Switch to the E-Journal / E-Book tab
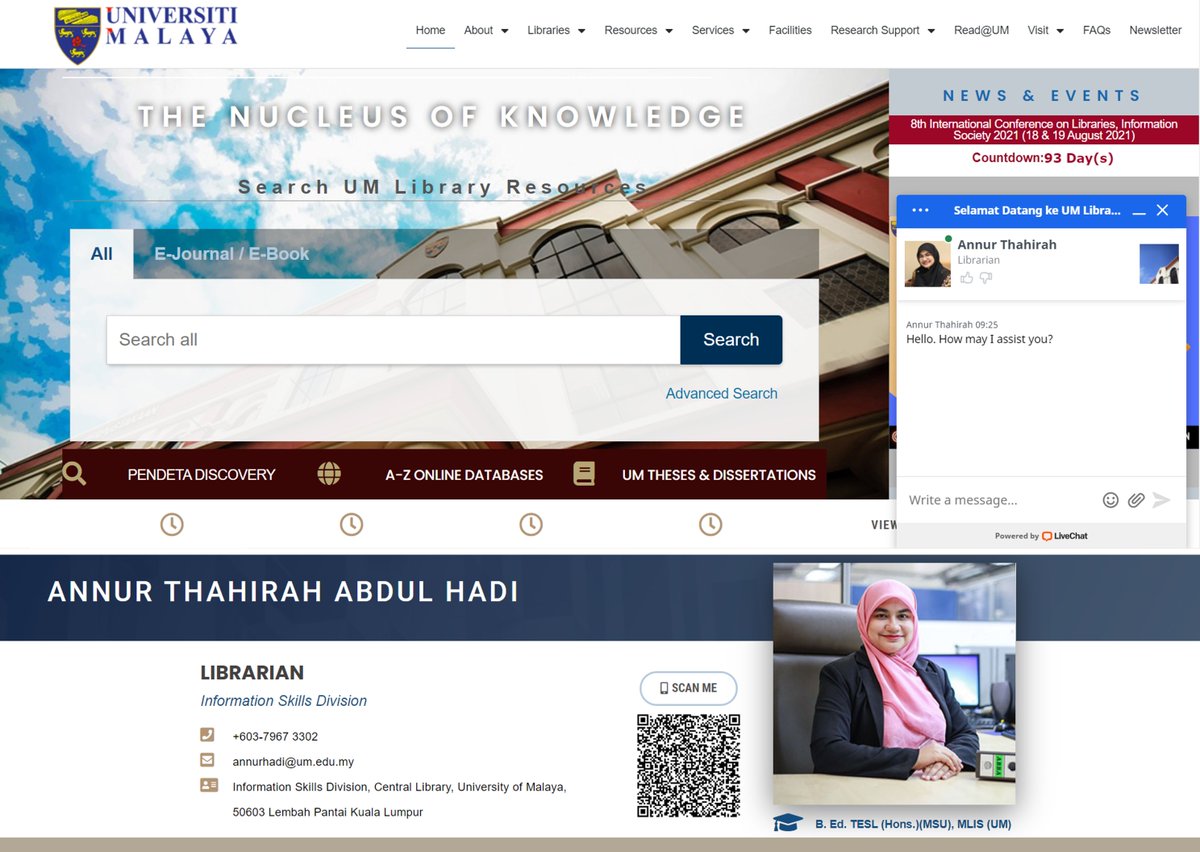1200x852 pixels. click(x=231, y=254)
